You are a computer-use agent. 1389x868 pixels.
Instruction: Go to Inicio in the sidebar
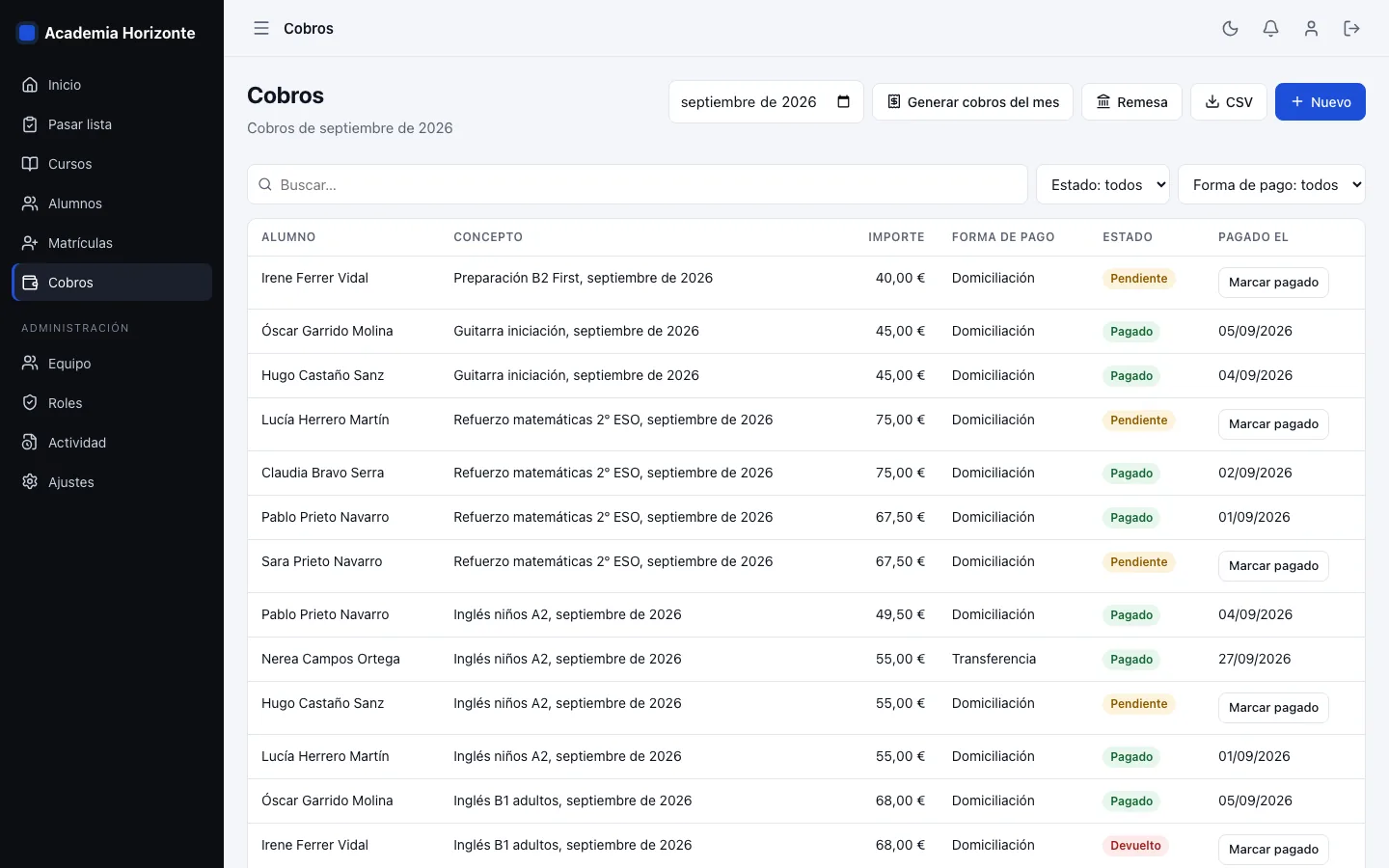112,85
